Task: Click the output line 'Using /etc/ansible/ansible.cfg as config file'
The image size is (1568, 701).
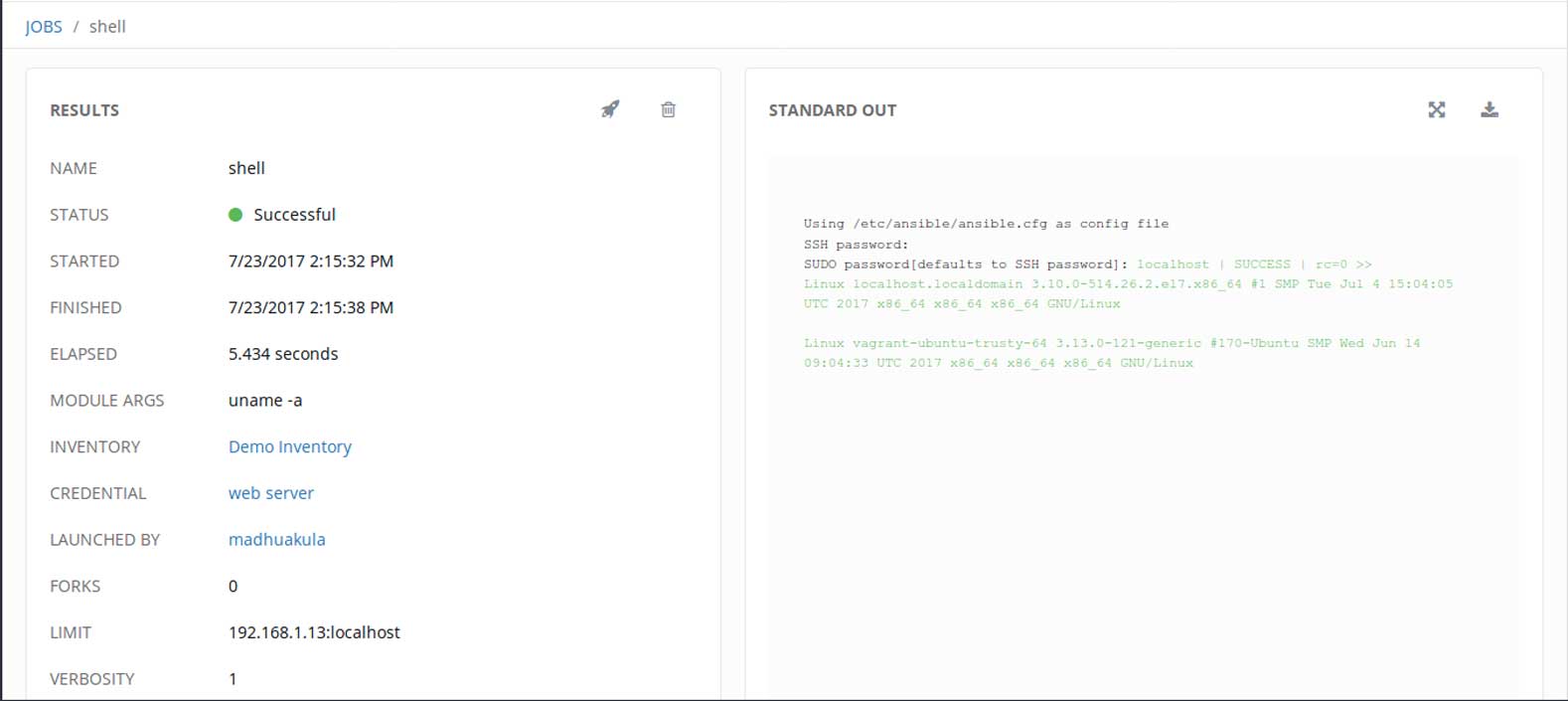Action: point(986,224)
